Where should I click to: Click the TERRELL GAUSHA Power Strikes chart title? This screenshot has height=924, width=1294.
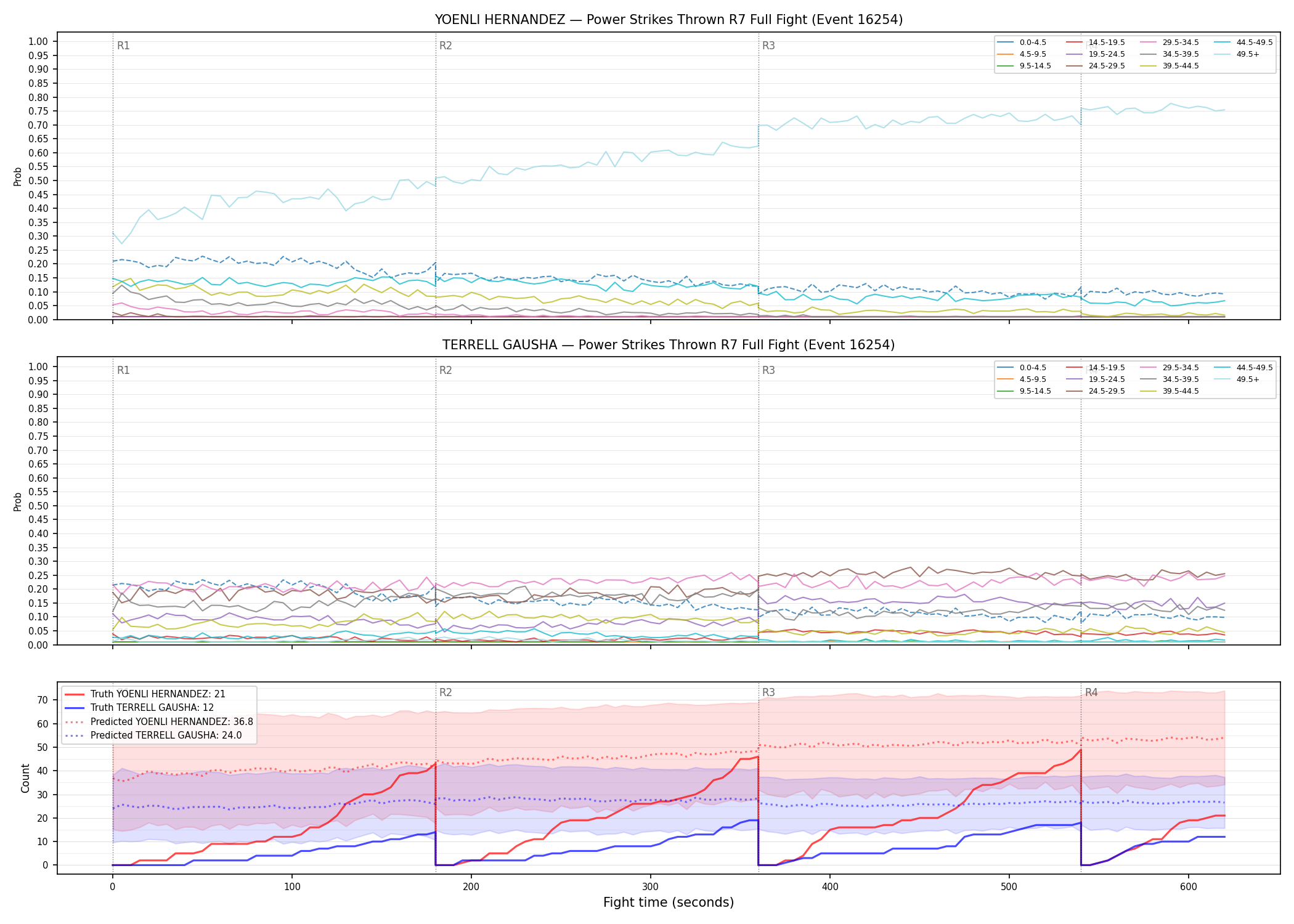[x=669, y=345]
